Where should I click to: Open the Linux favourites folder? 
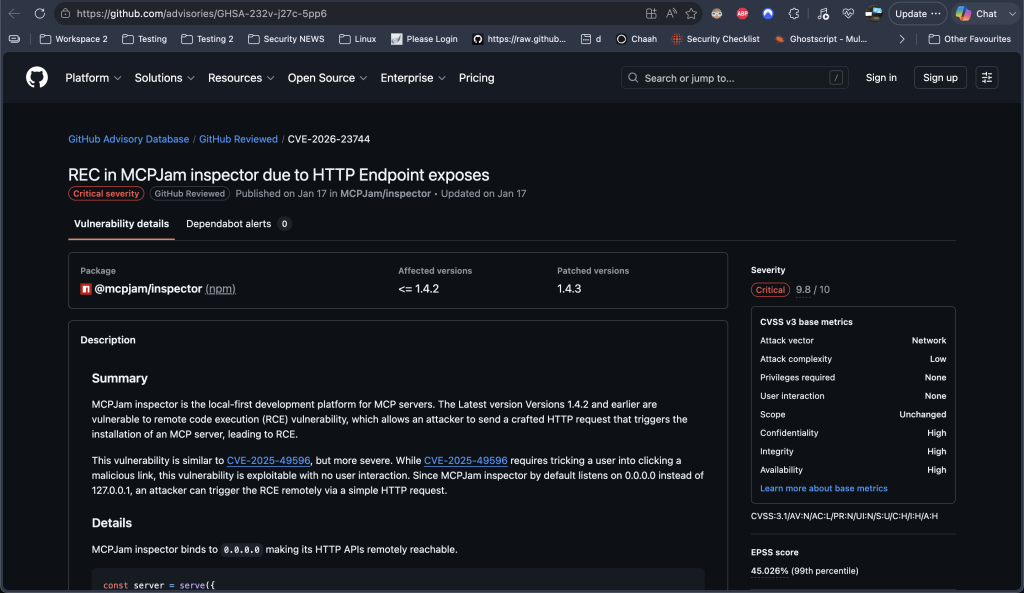point(357,39)
